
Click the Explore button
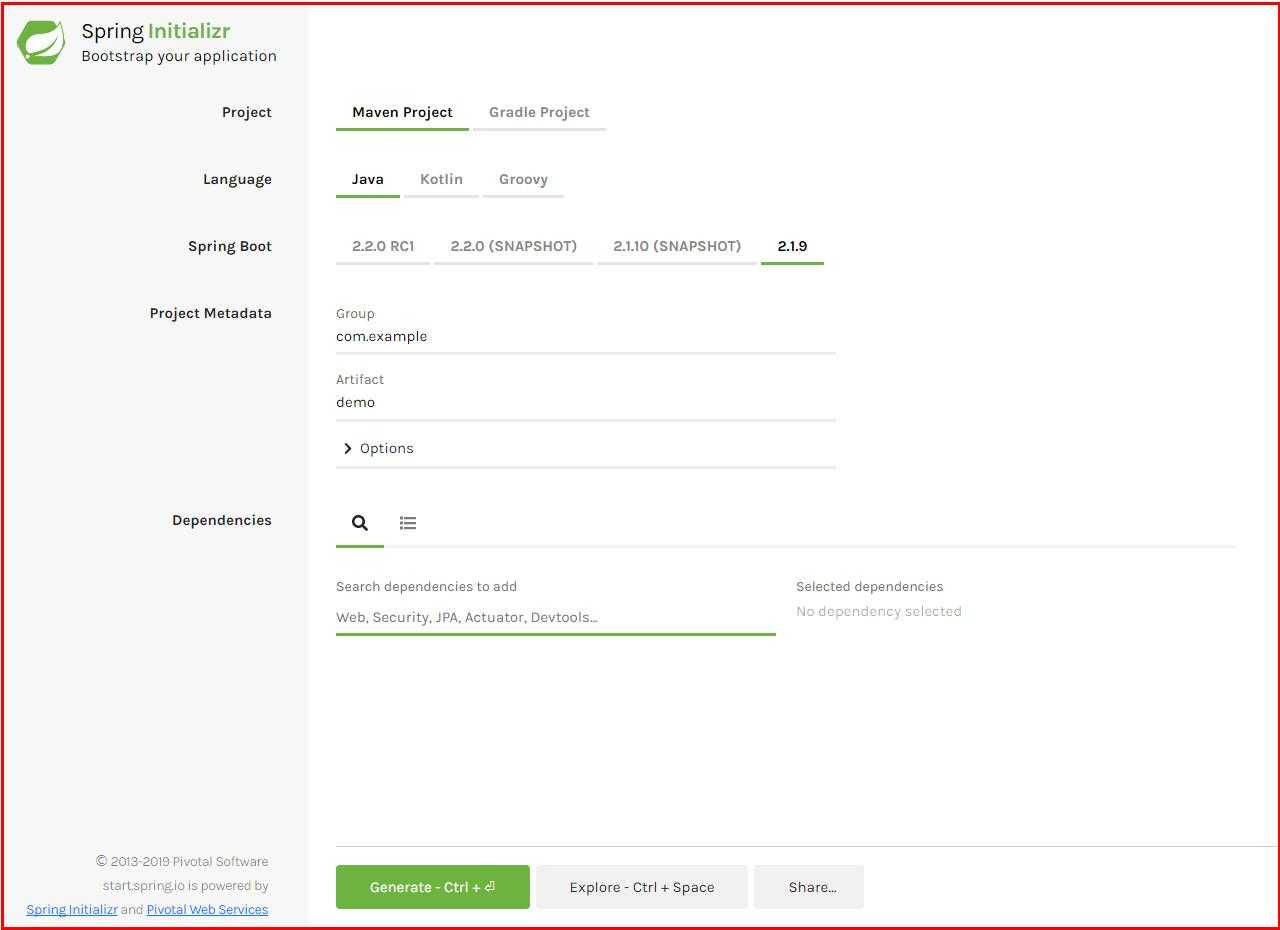[x=642, y=887]
